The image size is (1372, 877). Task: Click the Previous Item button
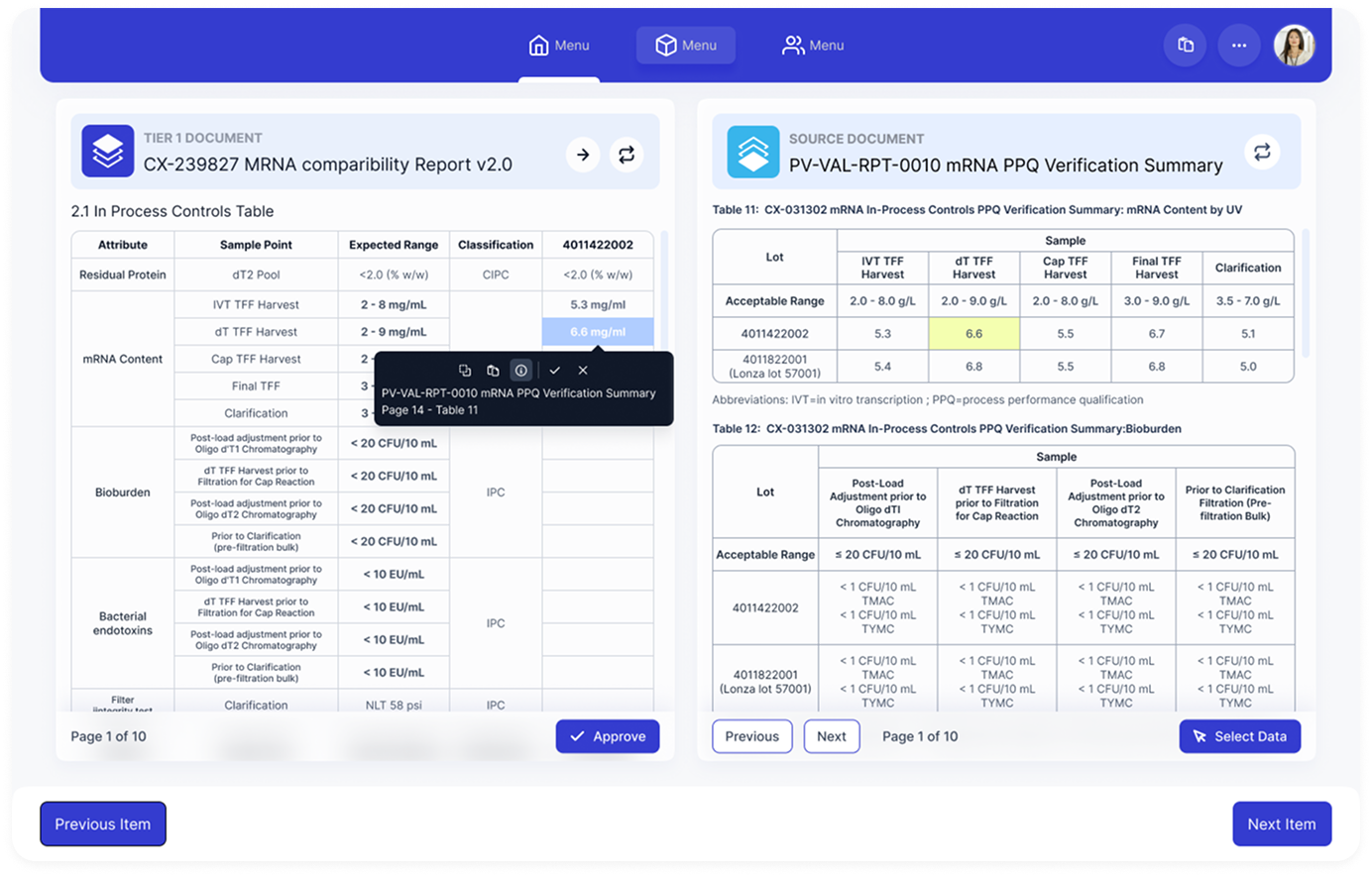pyautogui.click(x=103, y=824)
